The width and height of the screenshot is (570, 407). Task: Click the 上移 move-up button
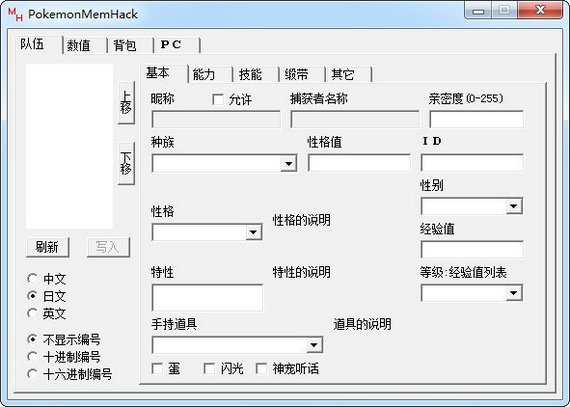pyautogui.click(x=126, y=103)
